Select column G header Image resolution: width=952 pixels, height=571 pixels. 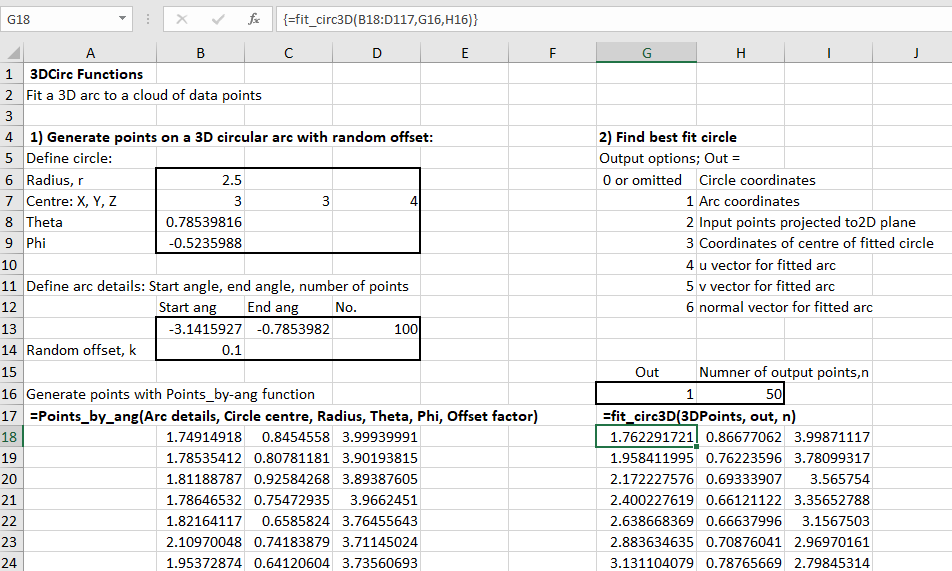coord(646,54)
